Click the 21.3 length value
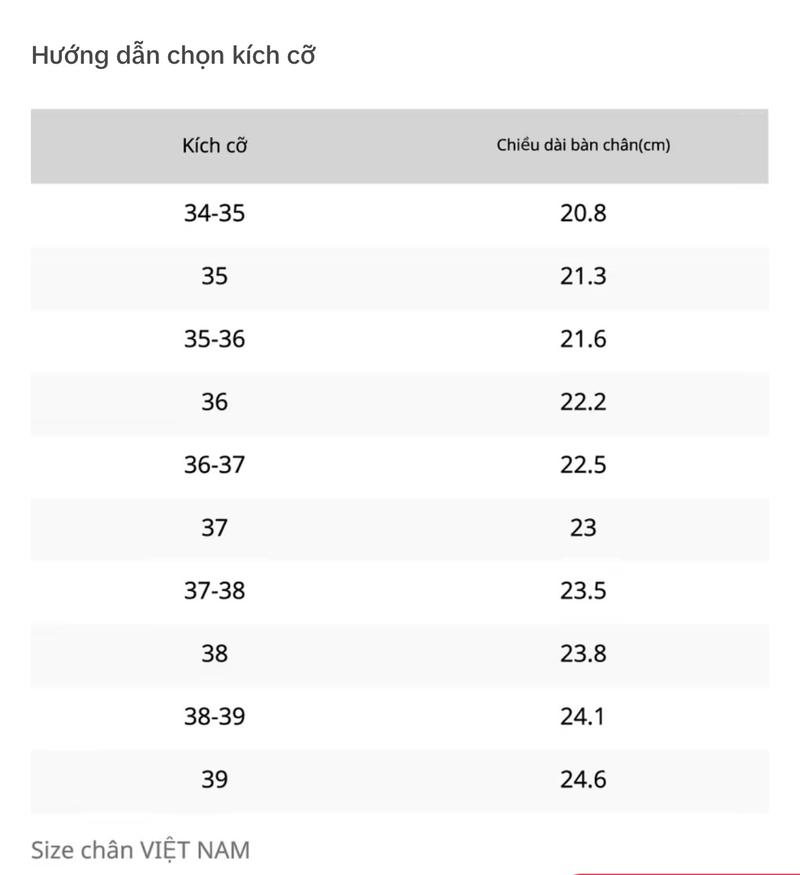Viewport: 800px width, 875px height. (x=583, y=276)
